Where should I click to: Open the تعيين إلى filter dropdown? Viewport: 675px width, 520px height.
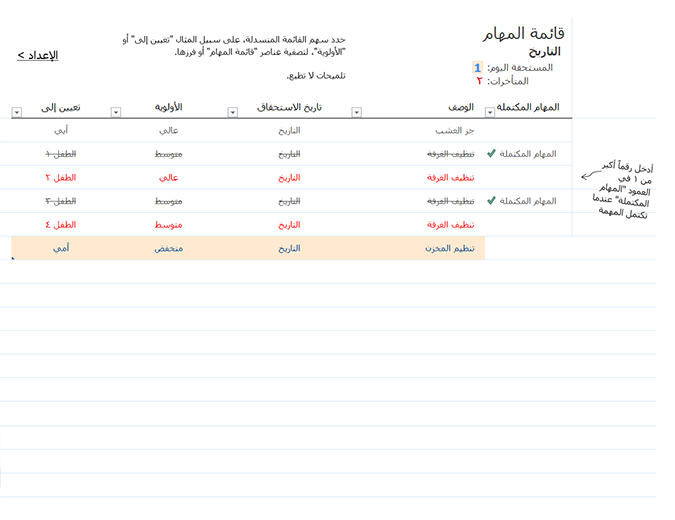pyautogui.click(x=17, y=112)
